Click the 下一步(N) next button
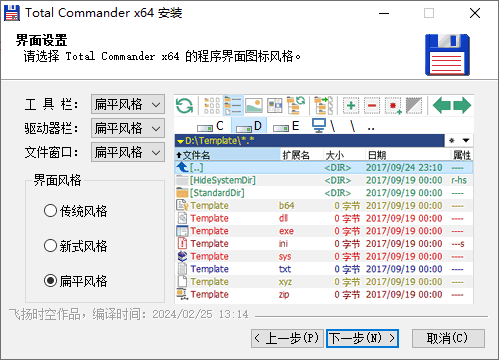The image size is (499, 360). [362, 338]
